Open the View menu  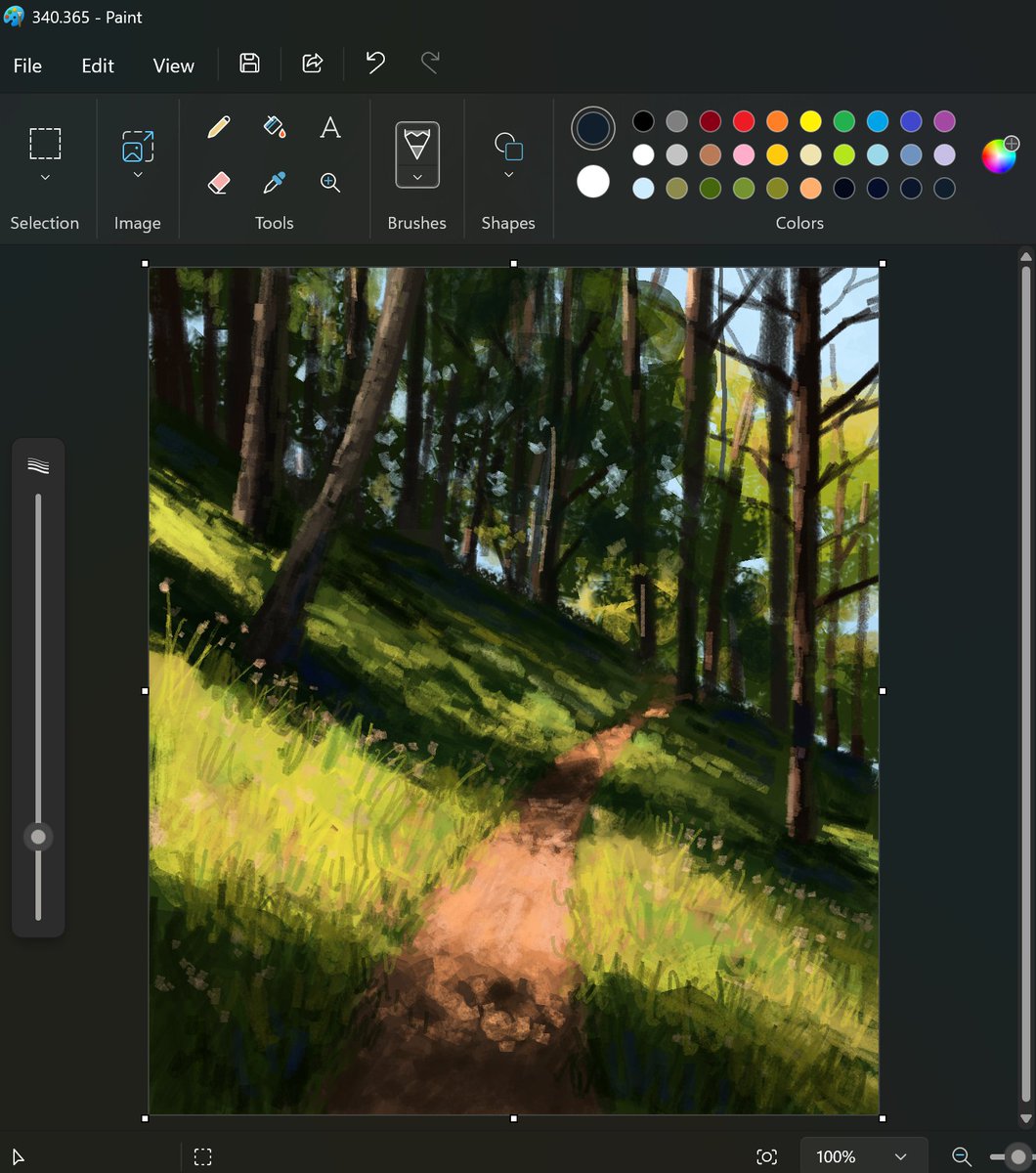click(174, 65)
